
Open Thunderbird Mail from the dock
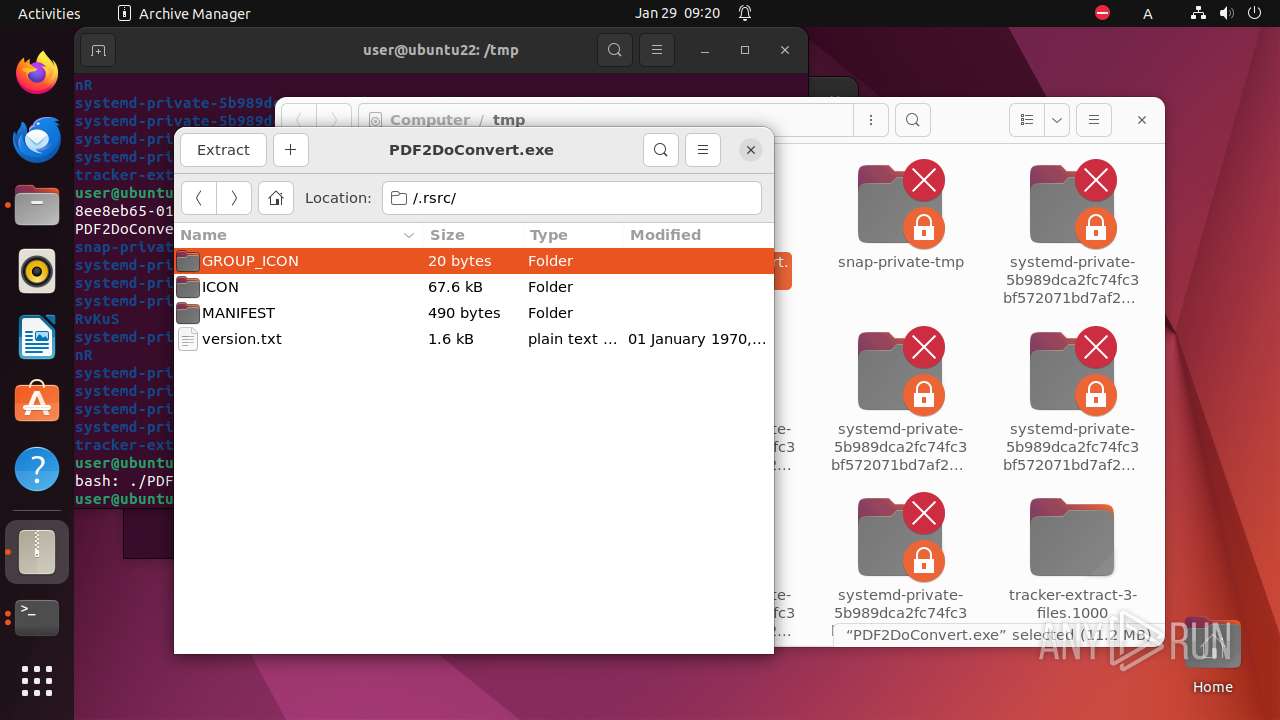click(37, 139)
